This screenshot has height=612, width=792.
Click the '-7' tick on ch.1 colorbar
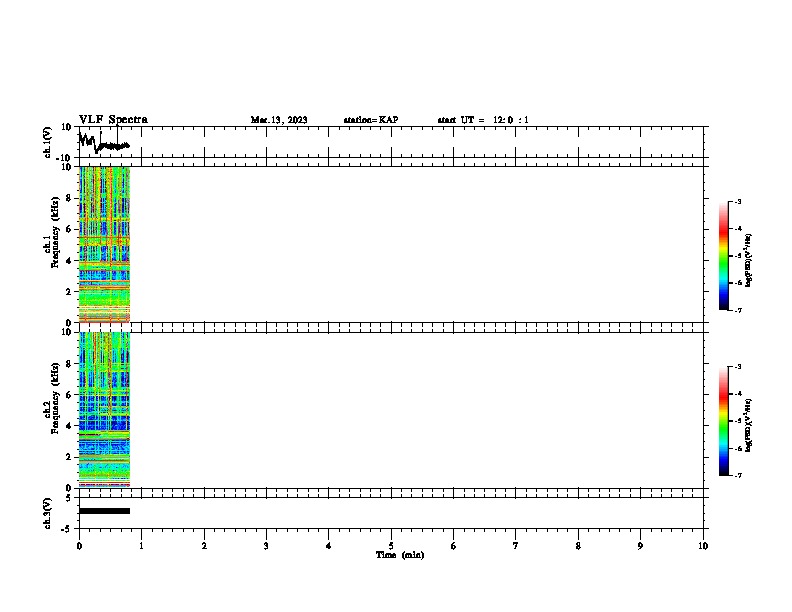click(x=738, y=310)
